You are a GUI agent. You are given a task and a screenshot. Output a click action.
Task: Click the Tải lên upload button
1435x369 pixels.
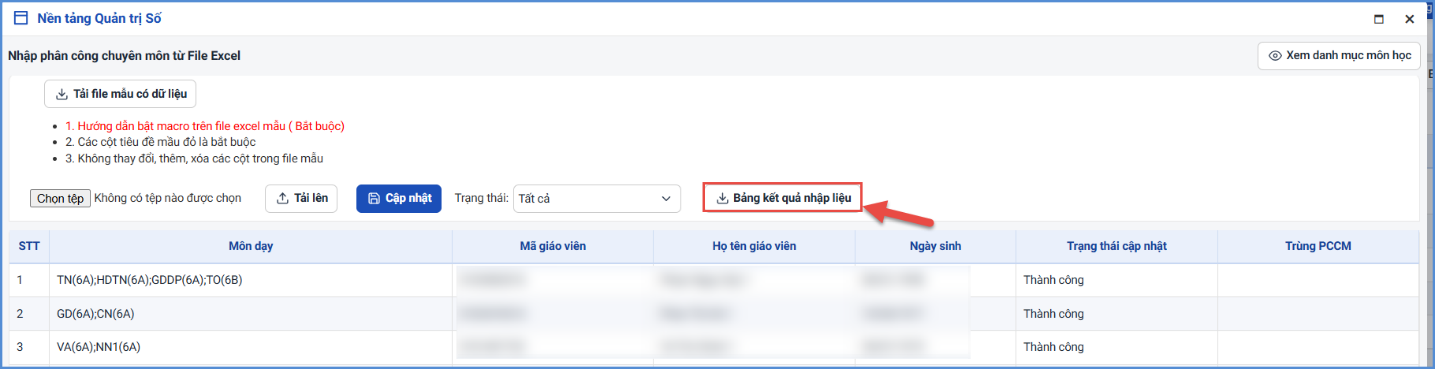coord(301,198)
